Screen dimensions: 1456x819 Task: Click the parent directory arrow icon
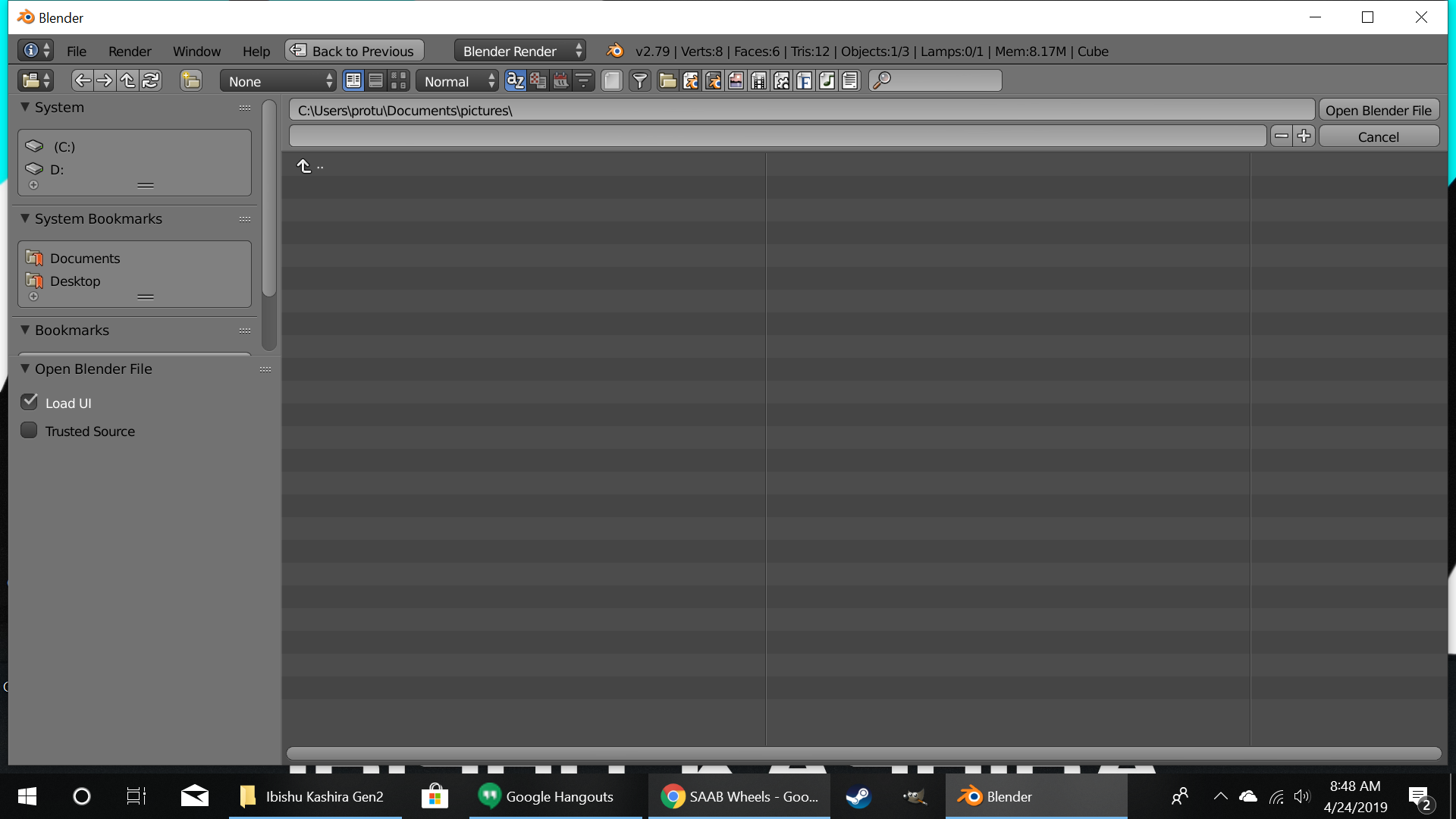(x=127, y=80)
